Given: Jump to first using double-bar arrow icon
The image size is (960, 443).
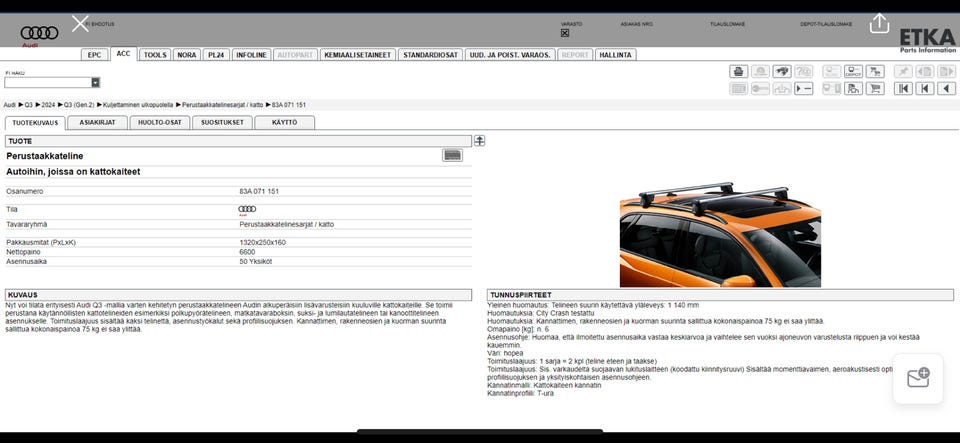Looking at the screenshot, I should [x=903, y=89].
